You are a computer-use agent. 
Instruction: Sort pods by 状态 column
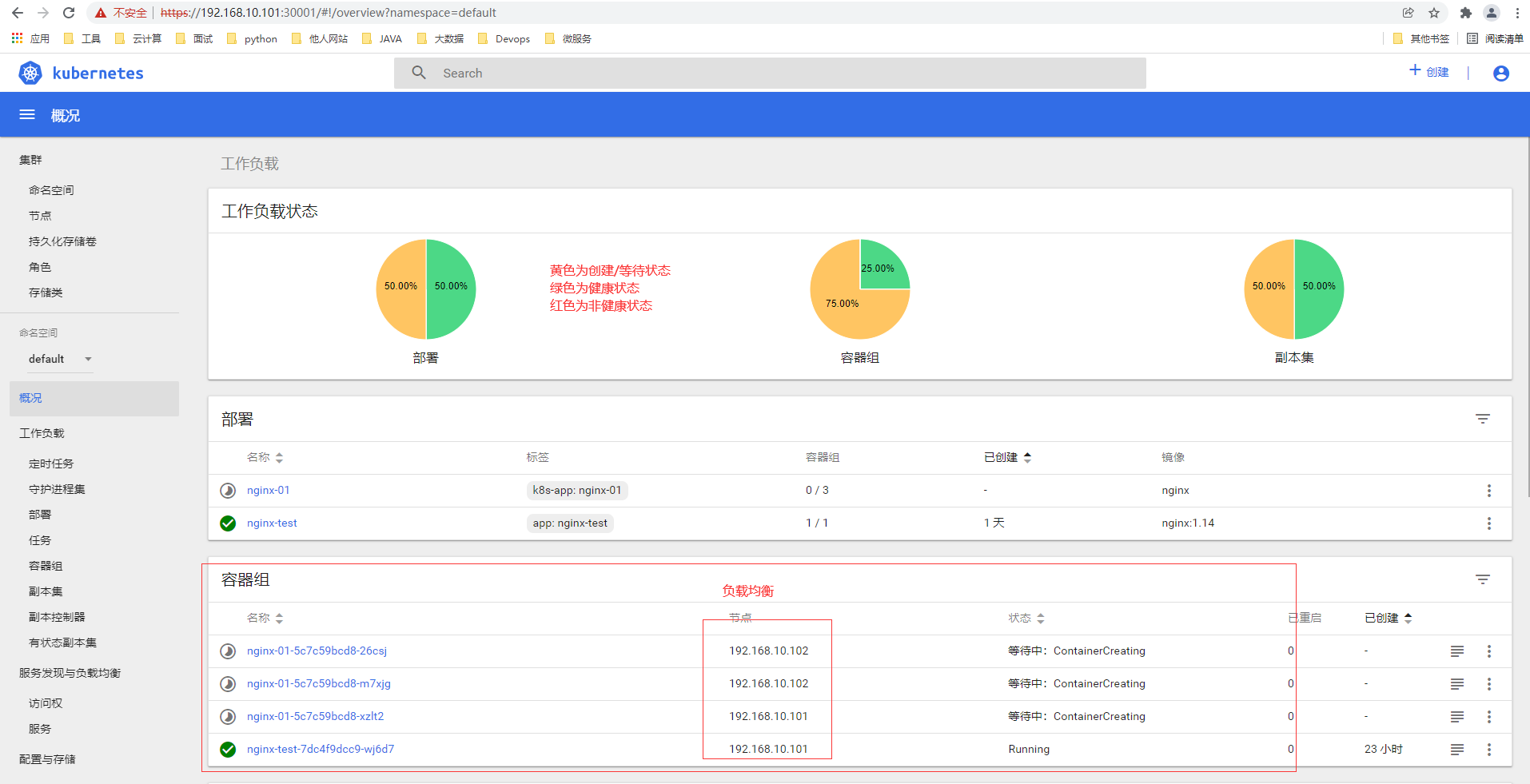click(1026, 618)
